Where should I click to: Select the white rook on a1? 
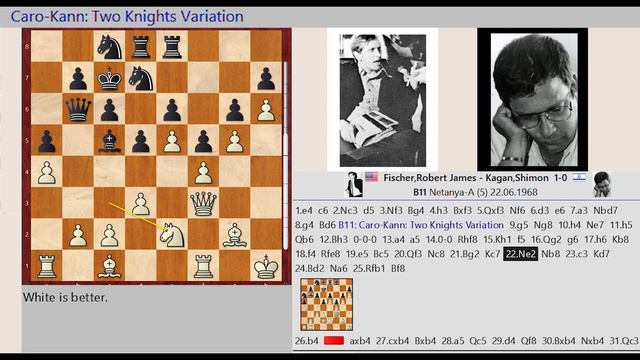(47, 266)
